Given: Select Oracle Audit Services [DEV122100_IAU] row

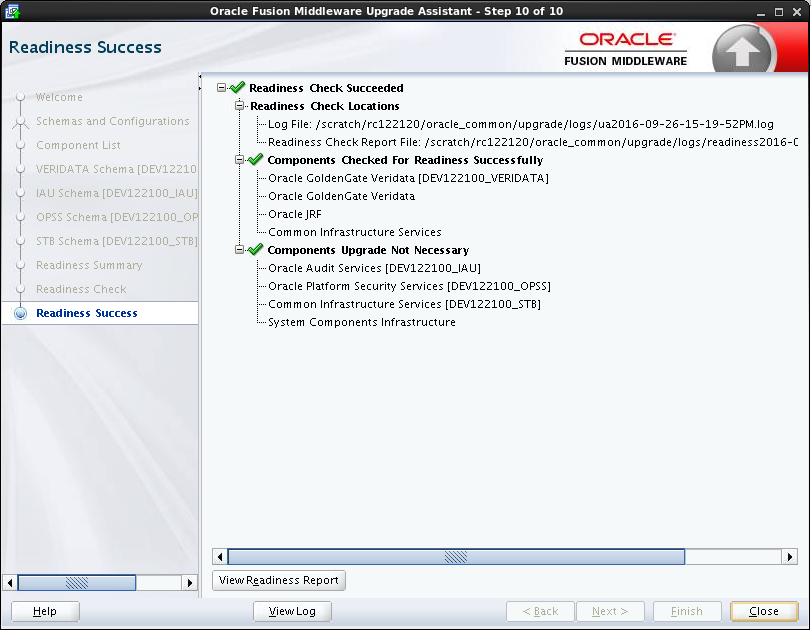Looking at the screenshot, I should 374,268.
